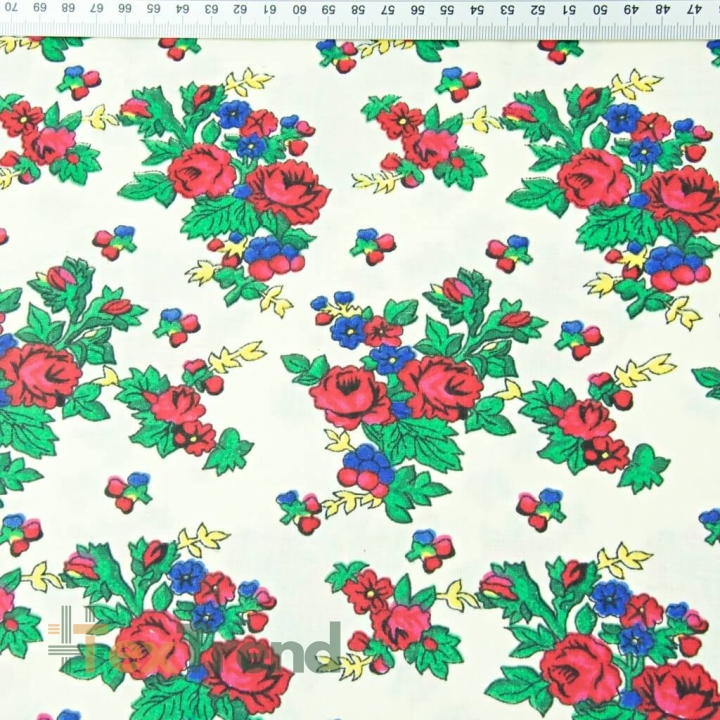720x720 pixels.
Task: Click the number 50 on the ruler
Action: [600, 9]
